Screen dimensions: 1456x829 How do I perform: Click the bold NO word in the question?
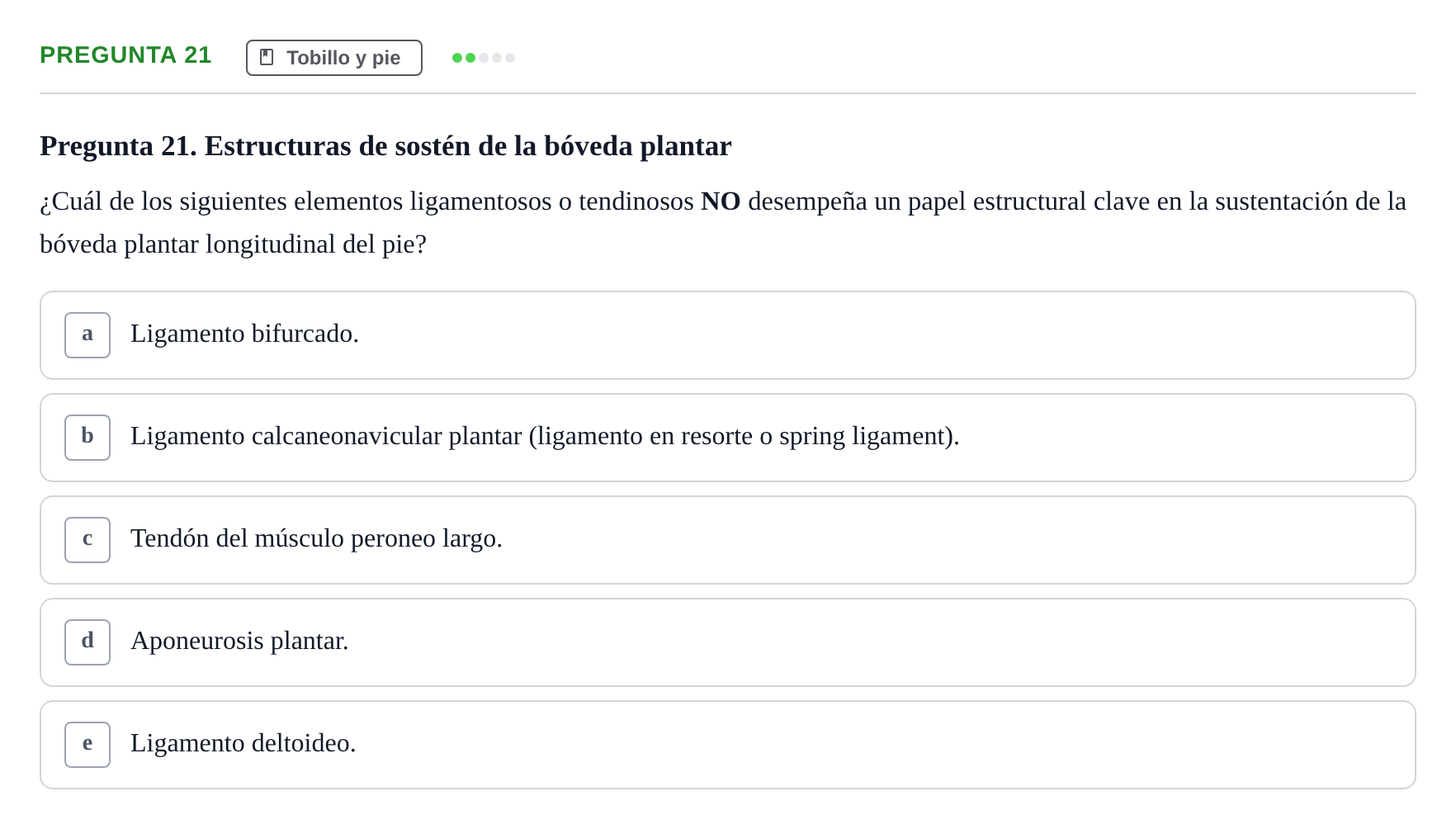[721, 201]
